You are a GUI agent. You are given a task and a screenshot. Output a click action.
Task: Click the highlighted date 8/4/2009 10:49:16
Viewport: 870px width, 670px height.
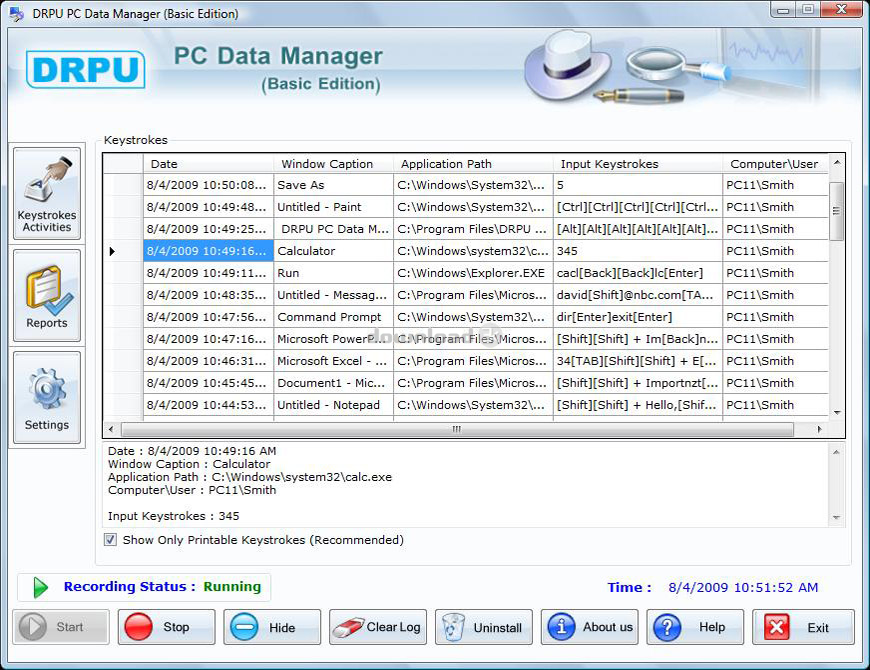(208, 251)
